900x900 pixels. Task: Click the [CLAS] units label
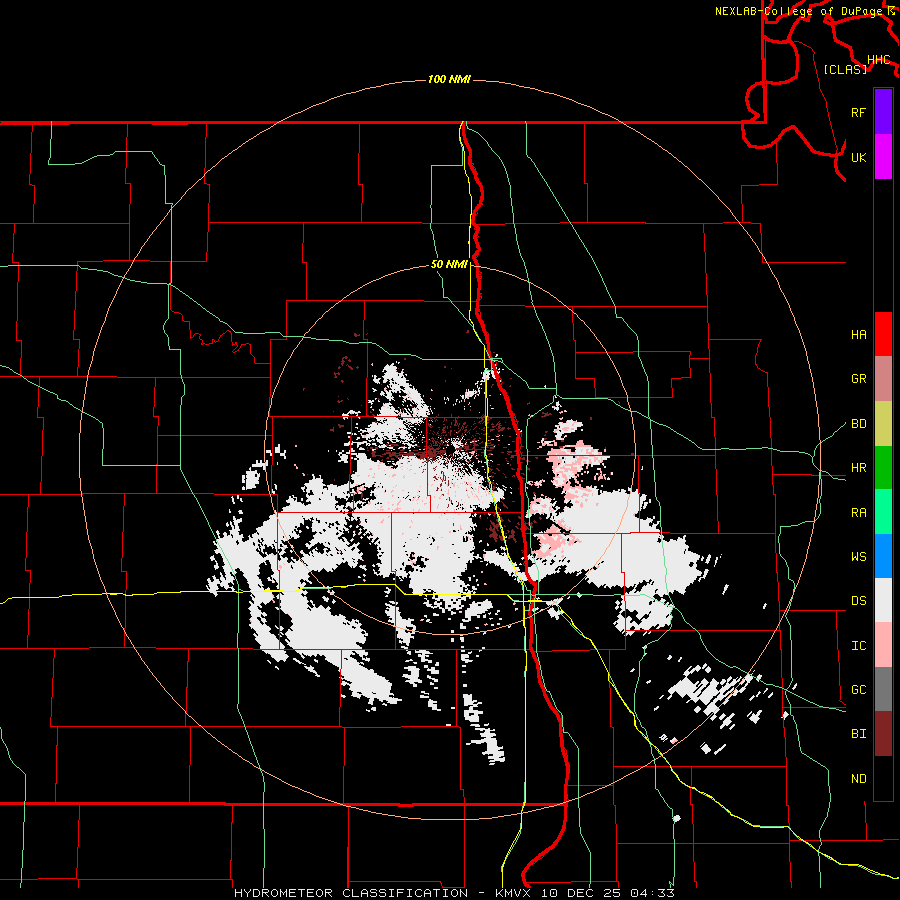click(x=845, y=69)
